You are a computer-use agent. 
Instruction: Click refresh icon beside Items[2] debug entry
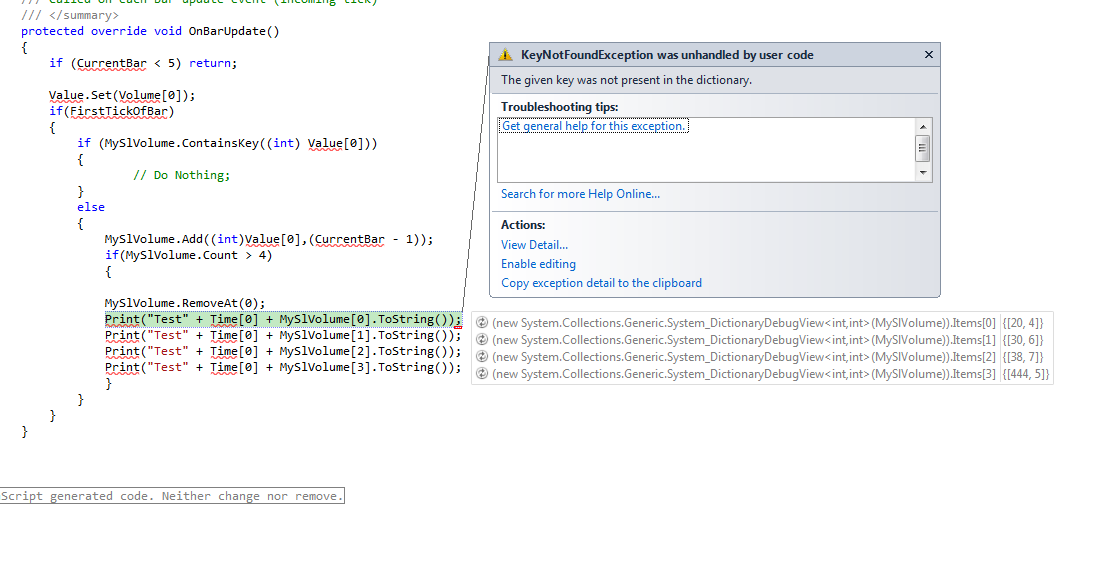tap(482, 357)
